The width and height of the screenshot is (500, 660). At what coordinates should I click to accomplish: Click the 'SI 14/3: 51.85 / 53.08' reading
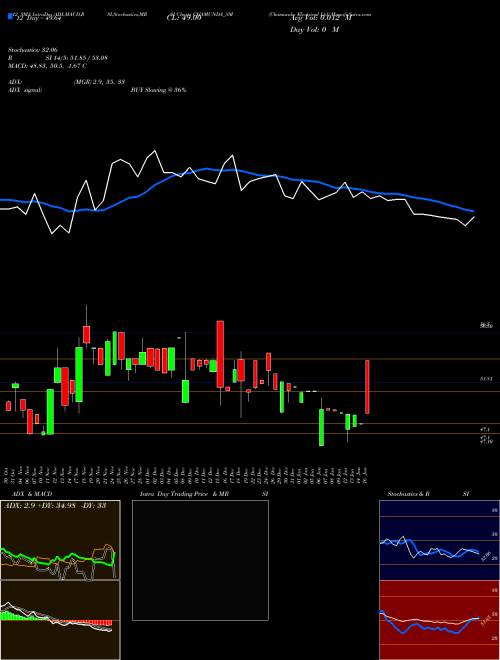76,58
